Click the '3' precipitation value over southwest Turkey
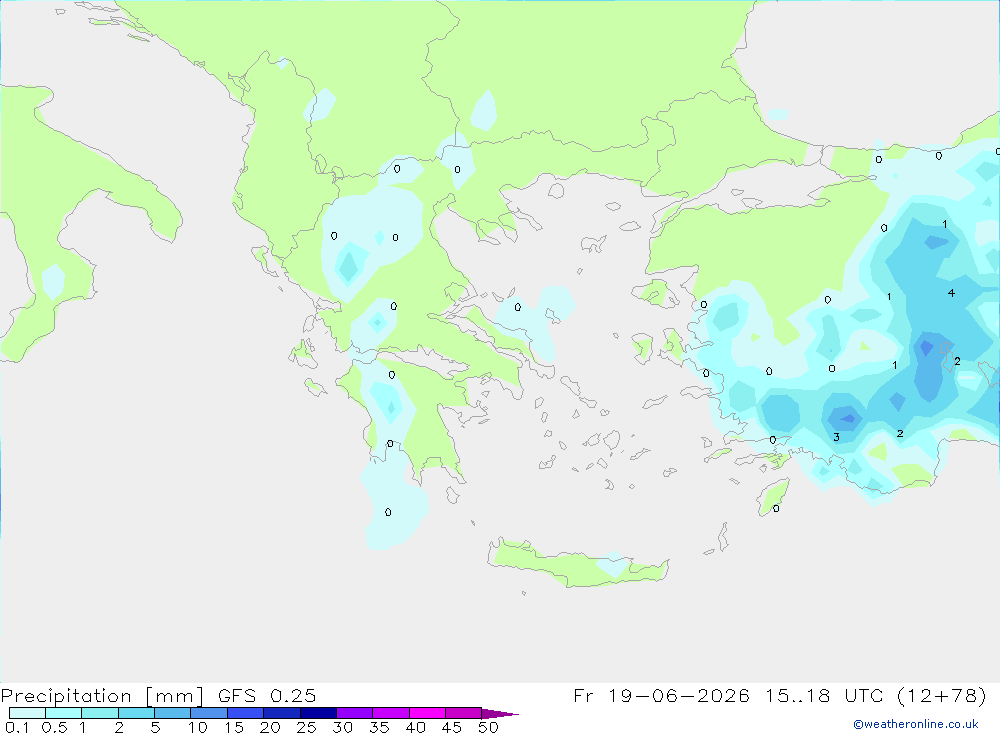 pos(836,437)
